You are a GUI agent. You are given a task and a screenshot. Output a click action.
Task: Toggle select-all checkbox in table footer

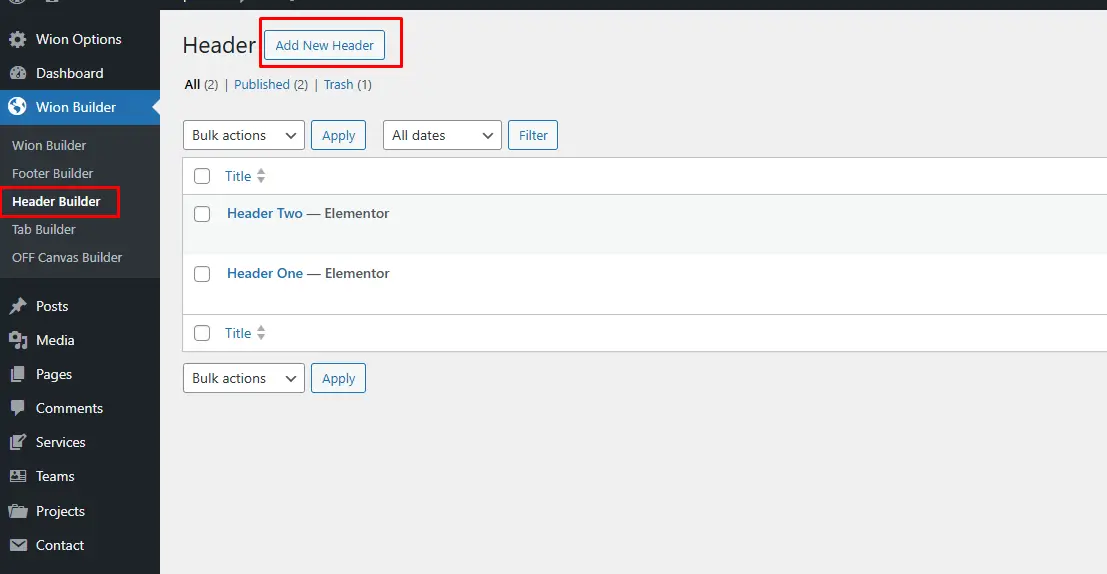tap(202, 333)
